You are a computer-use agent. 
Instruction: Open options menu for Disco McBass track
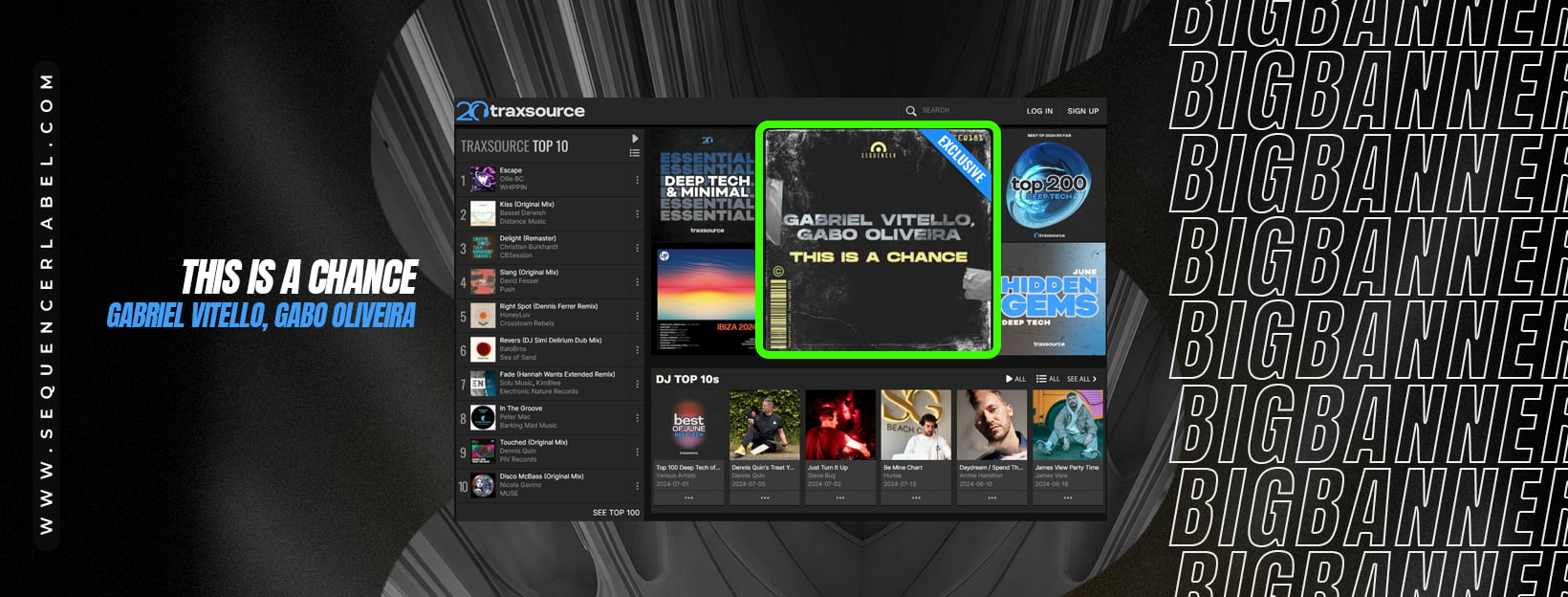coord(638,486)
